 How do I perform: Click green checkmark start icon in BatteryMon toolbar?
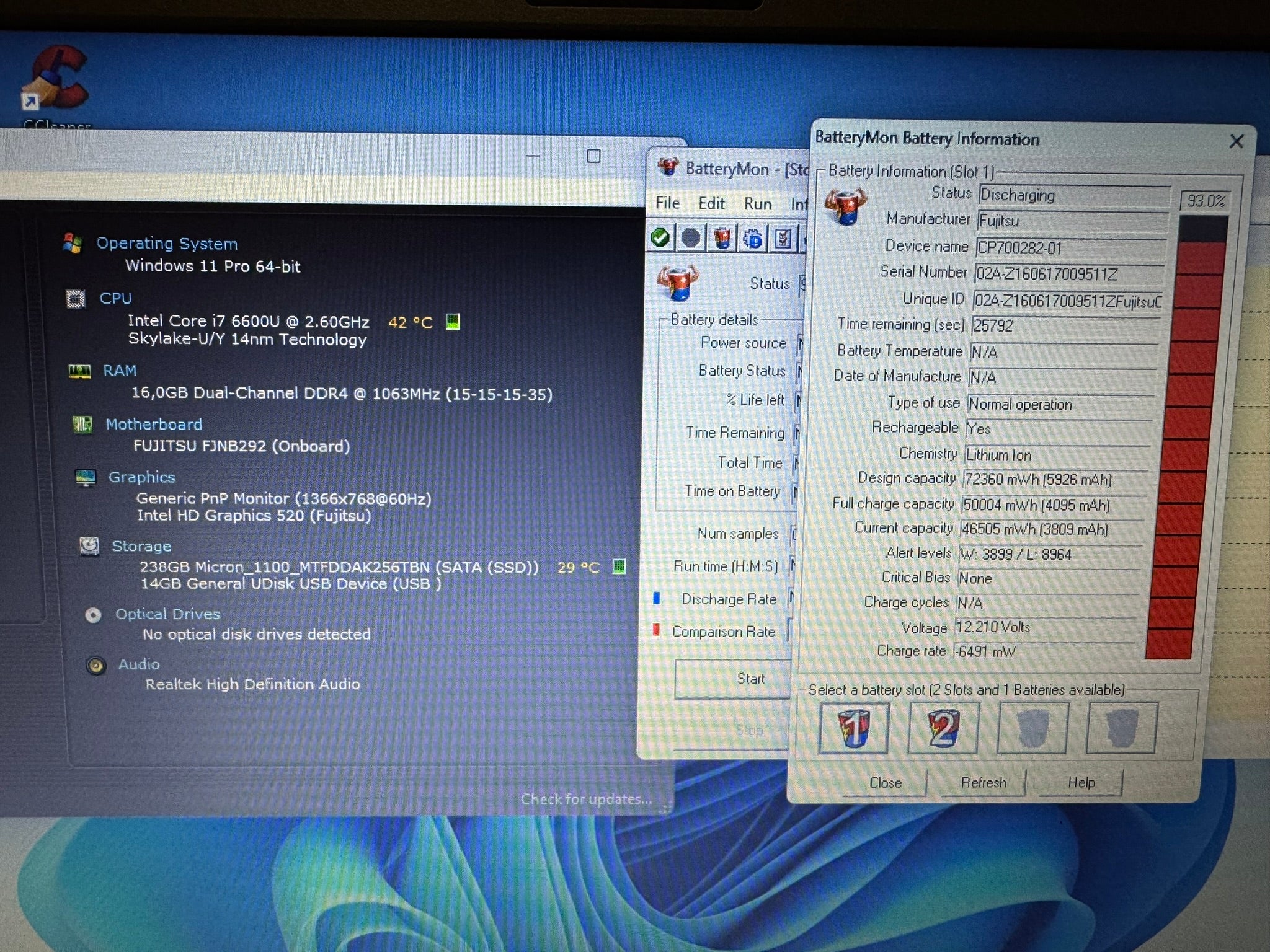tap(660, 237)
